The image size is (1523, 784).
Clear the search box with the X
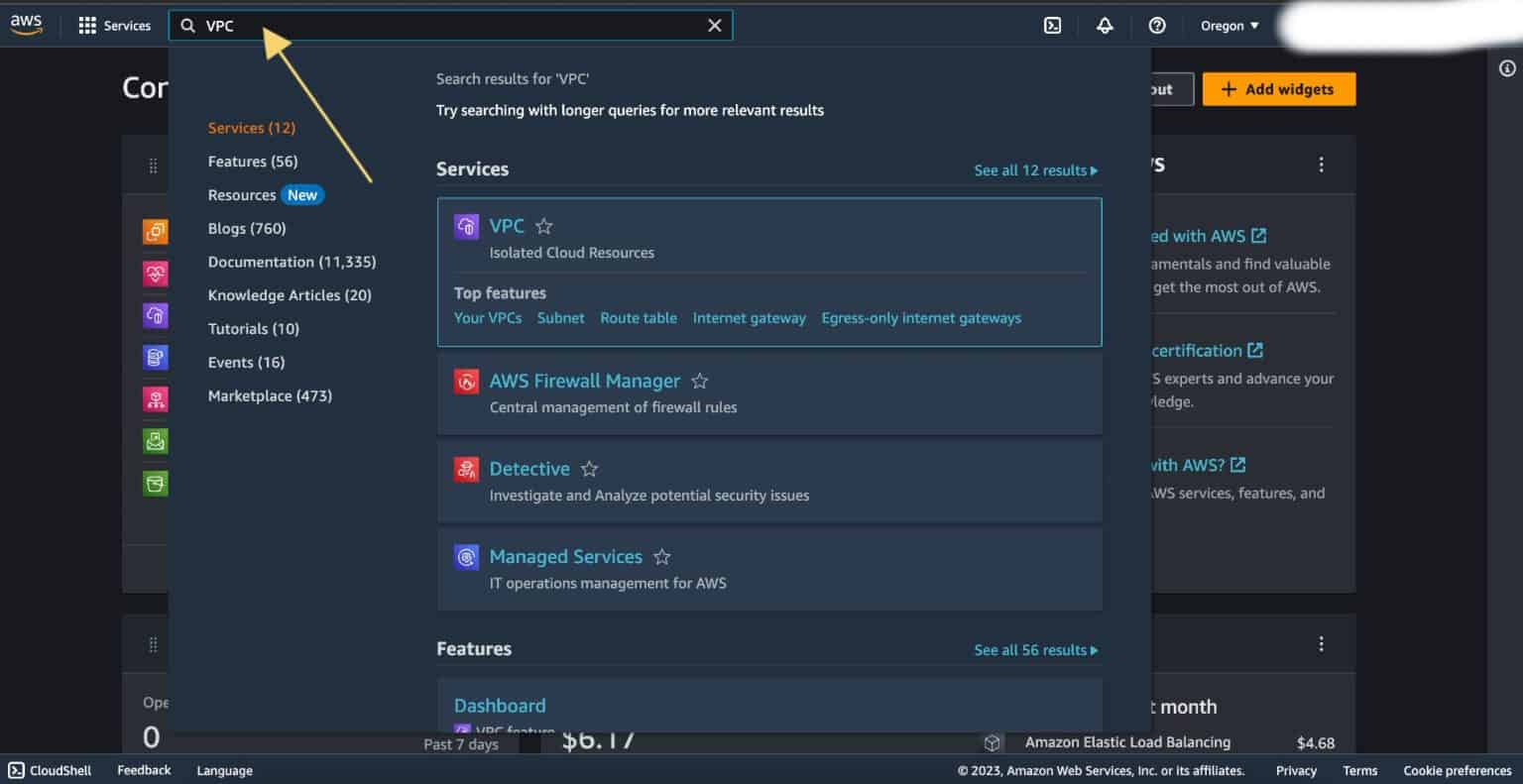[714, 25]
